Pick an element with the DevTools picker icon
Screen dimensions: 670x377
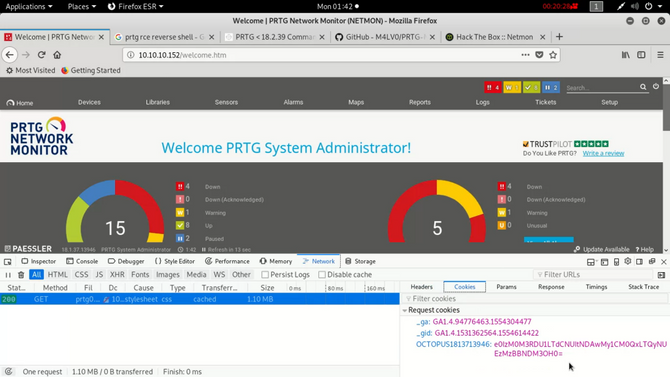point(8,261)
